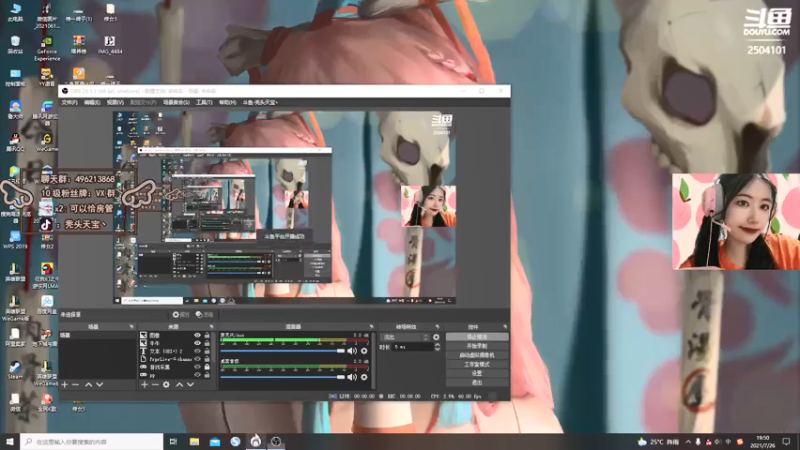Image resolution: width=800 pixels, height=450 pixels.
Task: Enable 工作室模式 studio mode button
Action: 477,364
